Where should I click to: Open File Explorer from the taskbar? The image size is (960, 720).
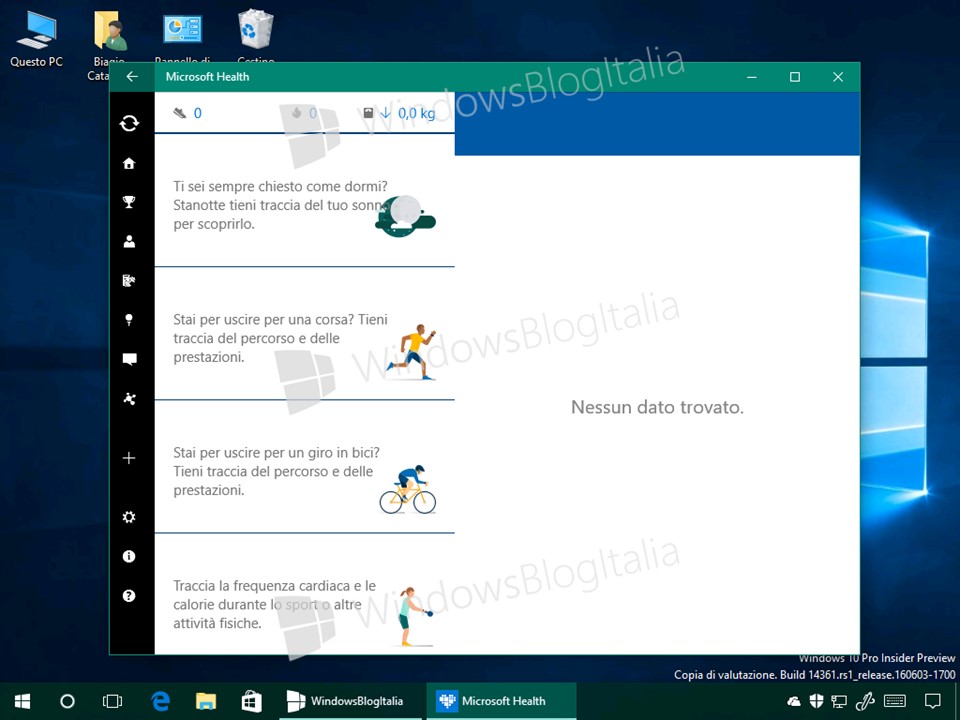[x=206, y=701]
